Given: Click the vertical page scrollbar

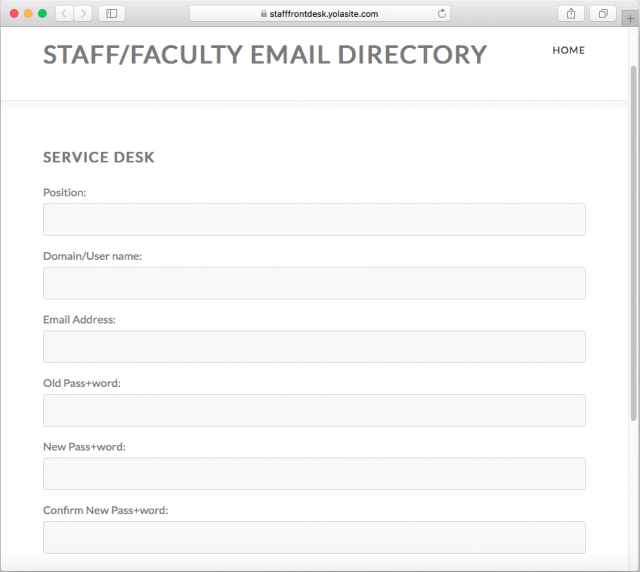Looking at the screenshot, I should tap(633, 243).
